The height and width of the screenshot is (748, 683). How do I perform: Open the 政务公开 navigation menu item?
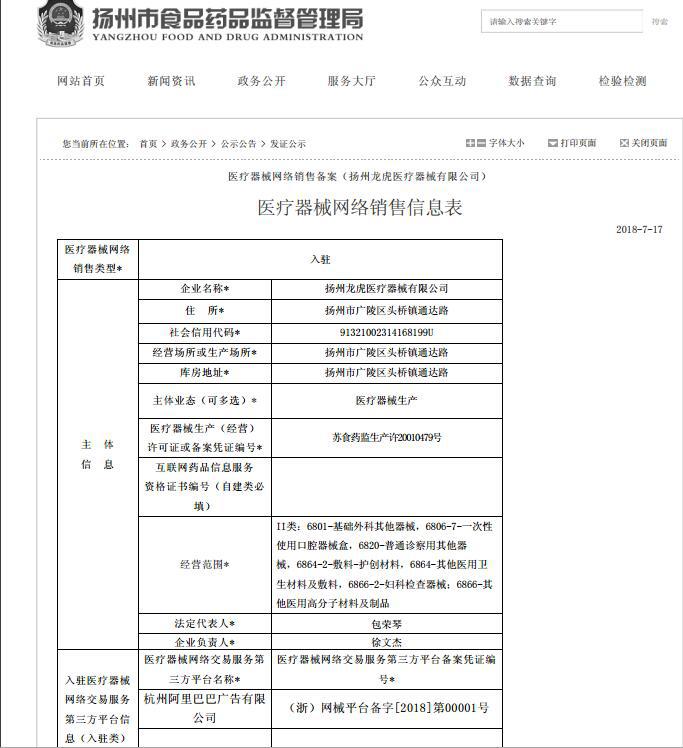pyautogui.click(x=261, y=81)
